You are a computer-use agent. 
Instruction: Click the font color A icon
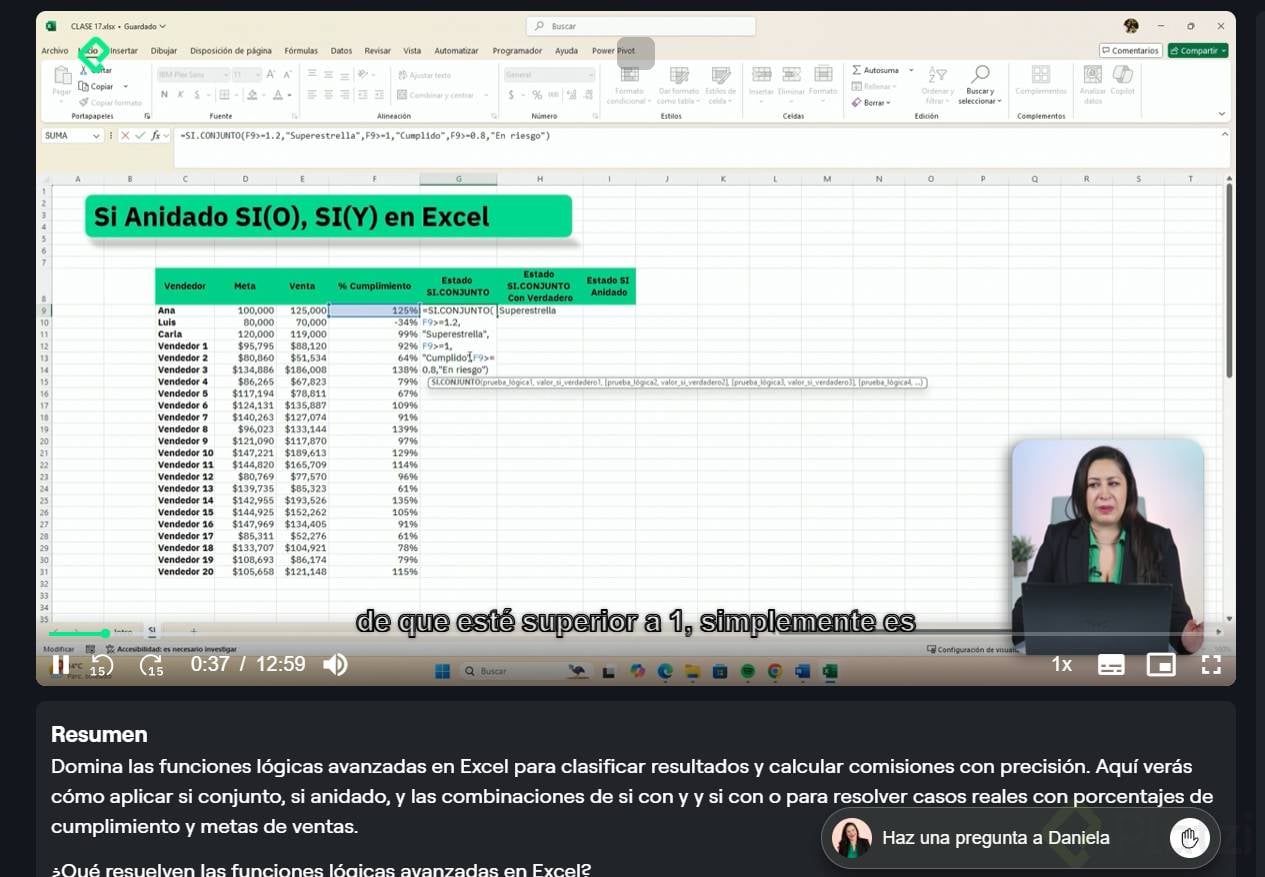coord(281,95)
